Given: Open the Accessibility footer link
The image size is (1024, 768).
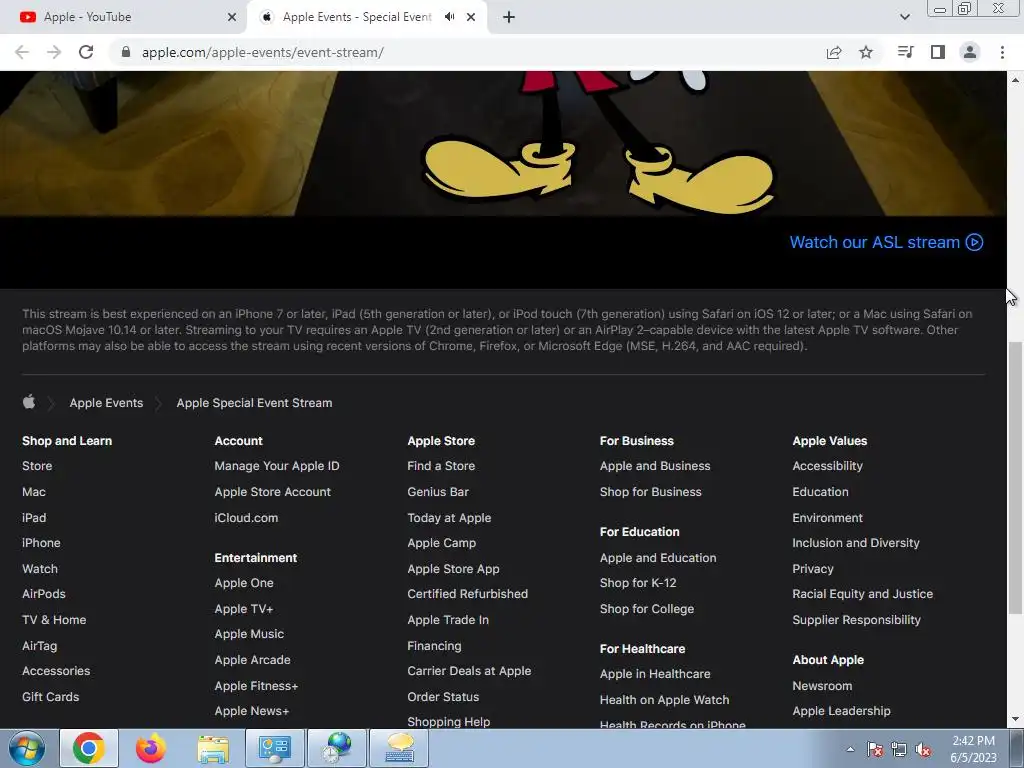Looking at the screenshot, I should tap(827, 466).
